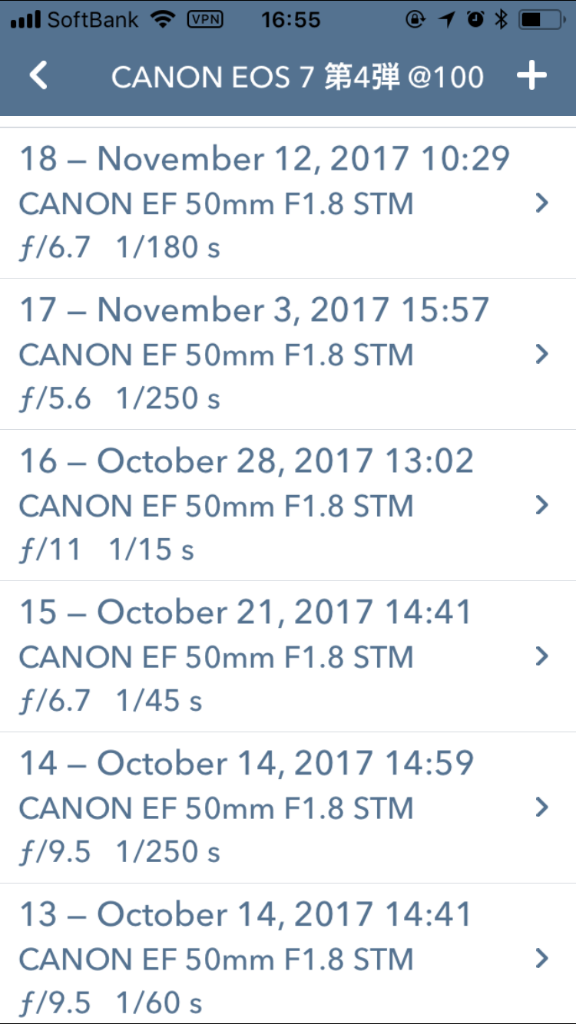The height and width of the screenshot is (1024, 576).
Task: Tap the alarm clock status icon
Action: point(475,20)
